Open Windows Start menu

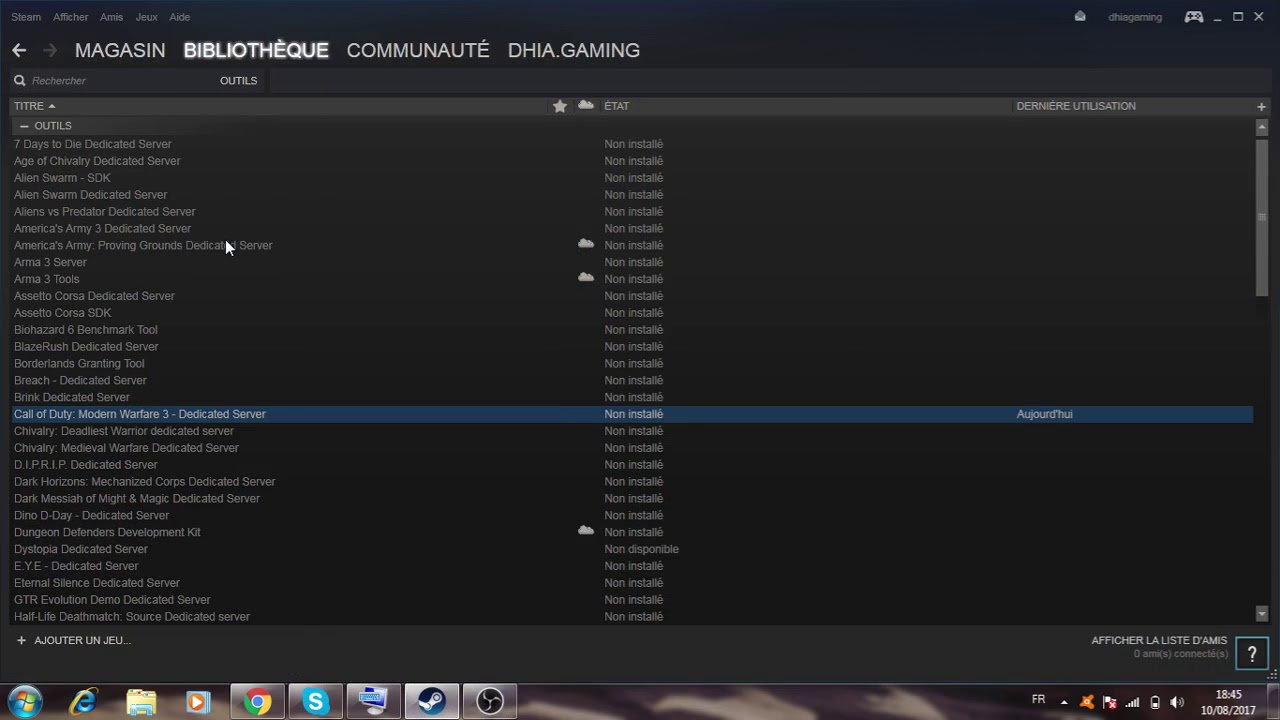click(x=25, y=702)
